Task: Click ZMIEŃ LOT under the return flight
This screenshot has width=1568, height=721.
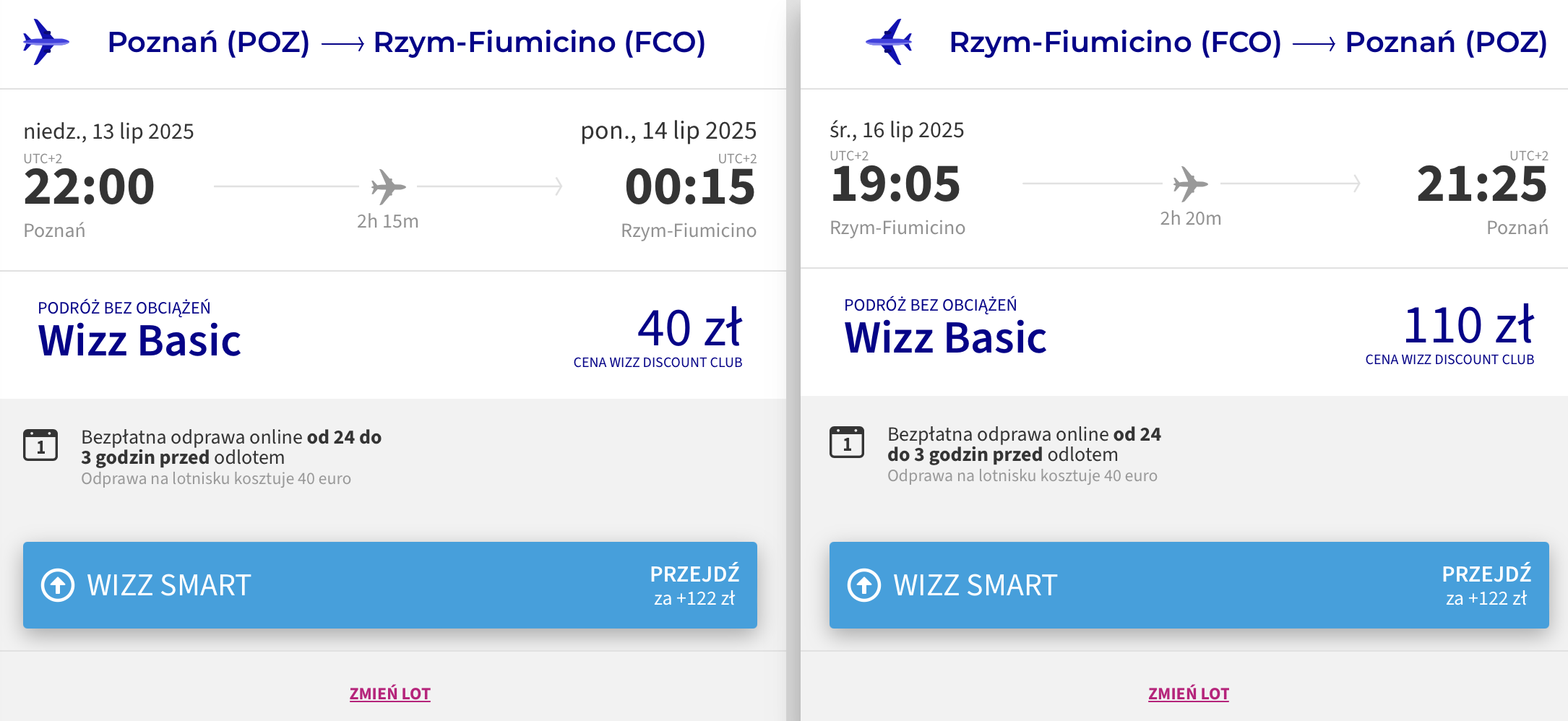Action: (1189, 694)
